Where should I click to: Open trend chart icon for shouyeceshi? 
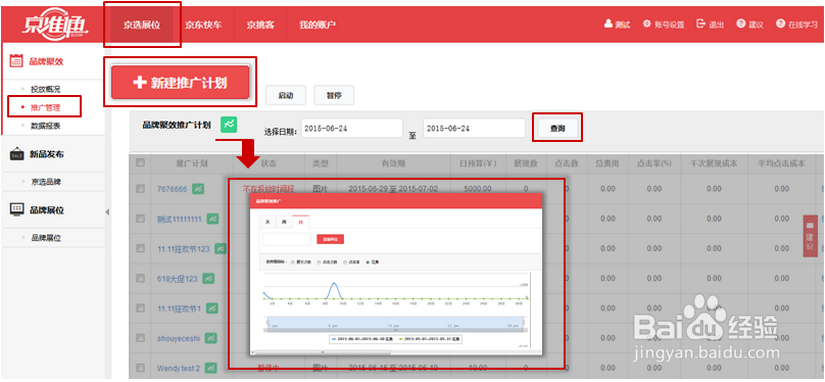[212, 337]
